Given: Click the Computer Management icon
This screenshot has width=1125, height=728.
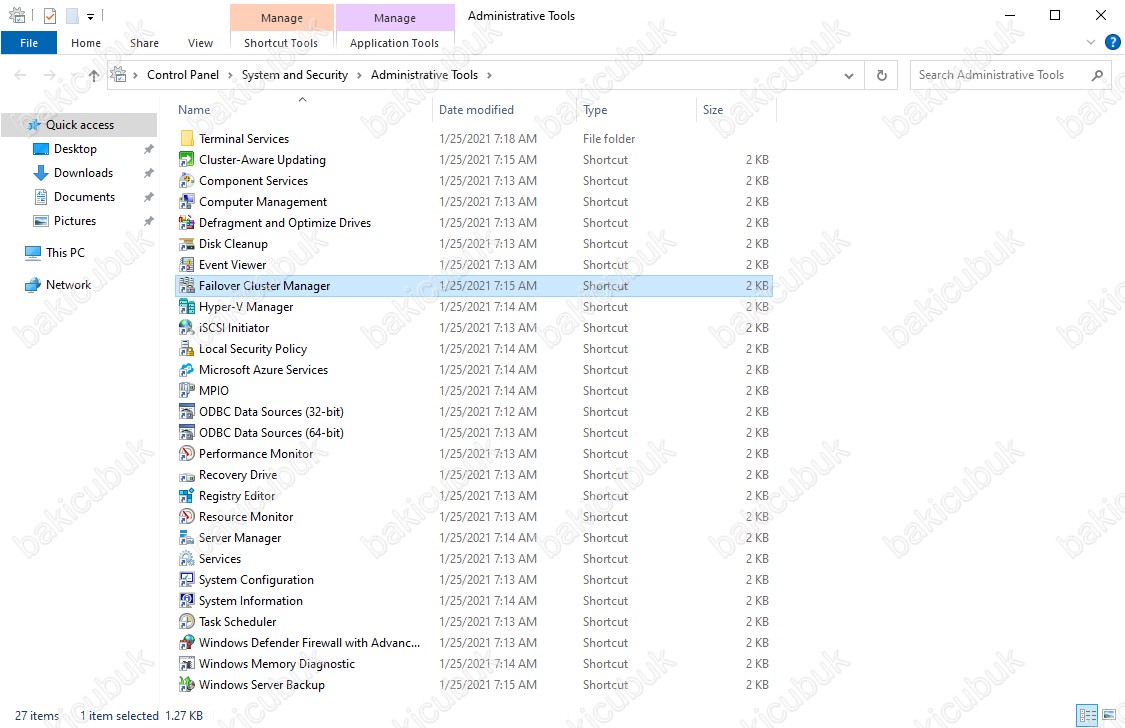Looking at the screenshot, I should point(187,202).
